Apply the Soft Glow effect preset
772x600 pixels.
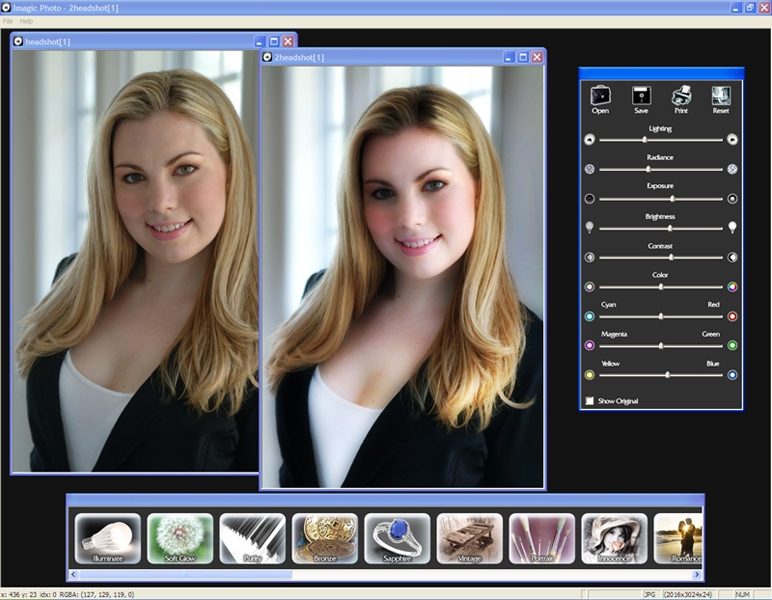pyautogui.click(x=180, y=539)
